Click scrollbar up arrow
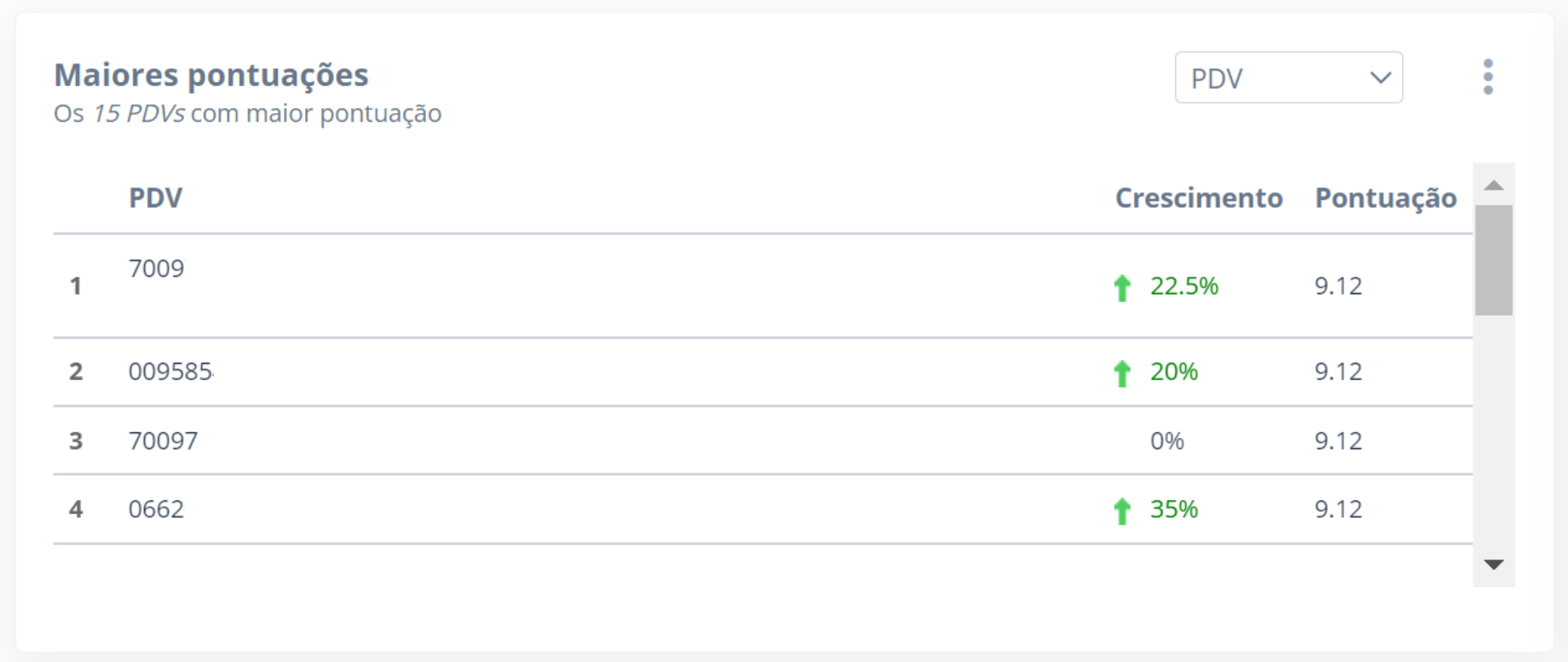The width and height of the screenshot is (1568, 662). click(1493, 185)
